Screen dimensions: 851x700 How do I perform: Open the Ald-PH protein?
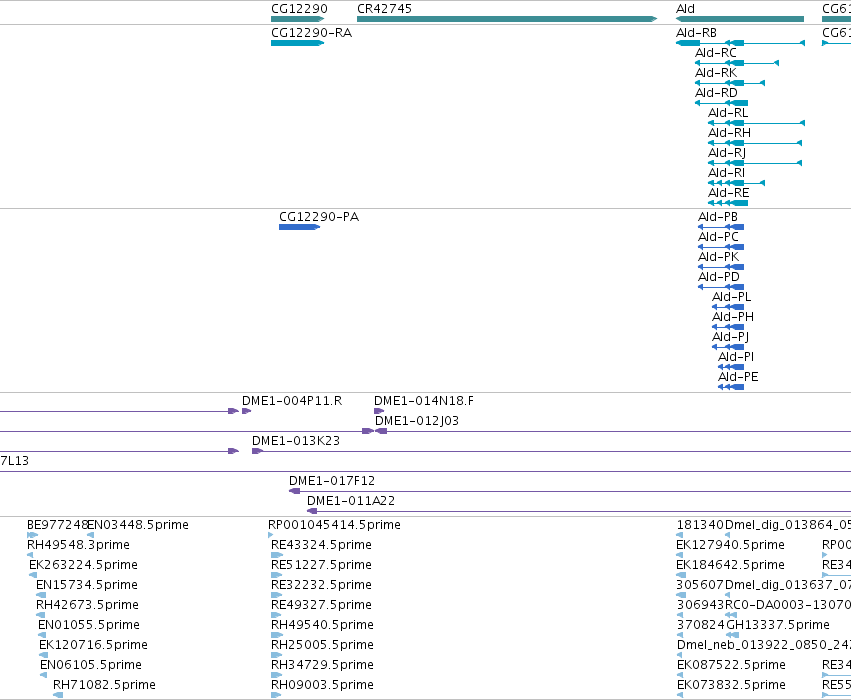click(728, 327)
